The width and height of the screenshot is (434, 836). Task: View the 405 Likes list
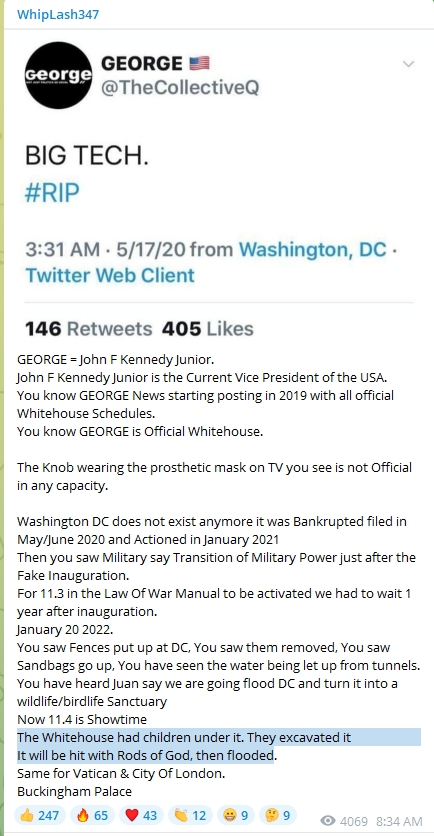tap(207, 329)
